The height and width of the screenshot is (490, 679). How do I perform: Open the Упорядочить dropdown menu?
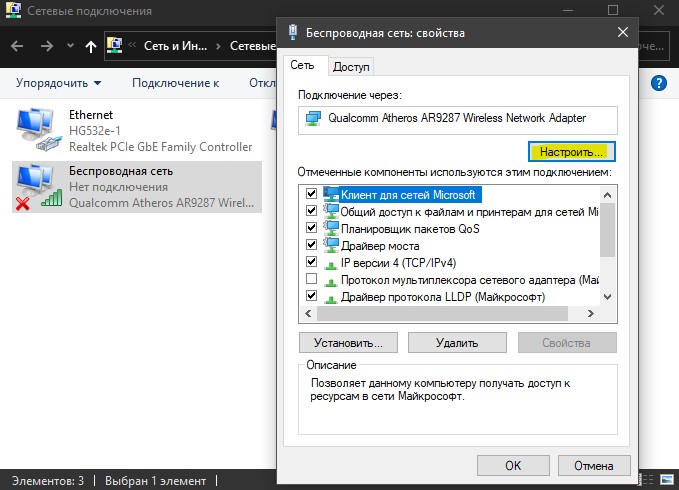pyautogui.click(x=58, y=83)
